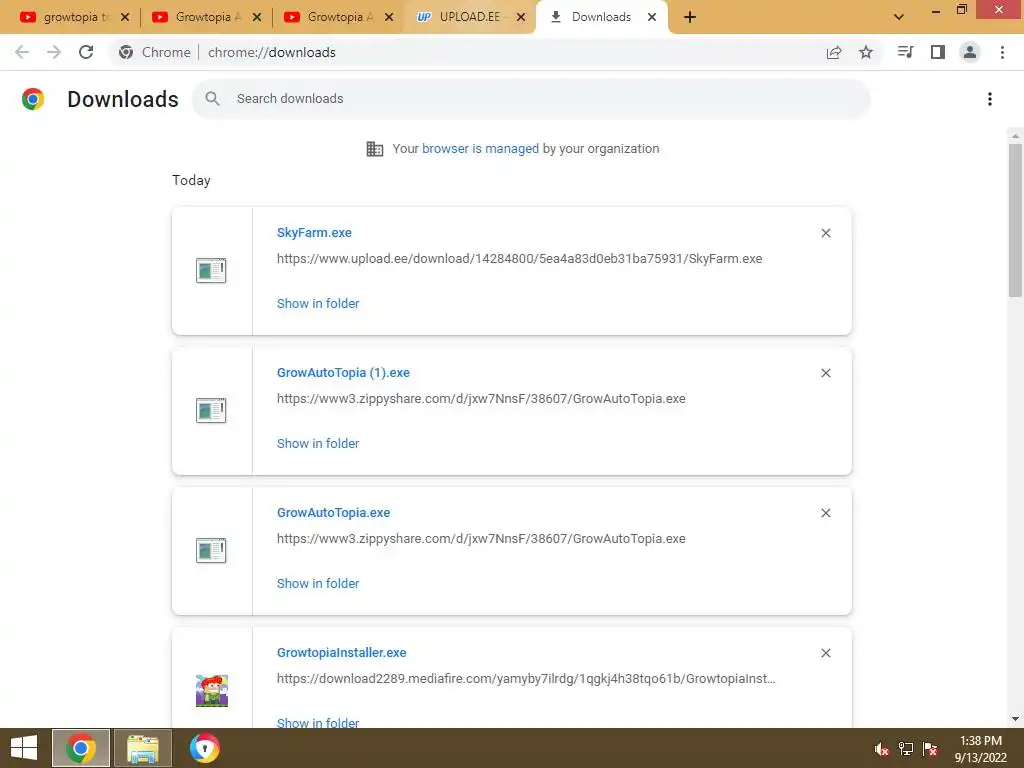The height and width of the screenshot is (768, 1024).
Task: Open Downloads page more actions menu
Action: [990, 99]
